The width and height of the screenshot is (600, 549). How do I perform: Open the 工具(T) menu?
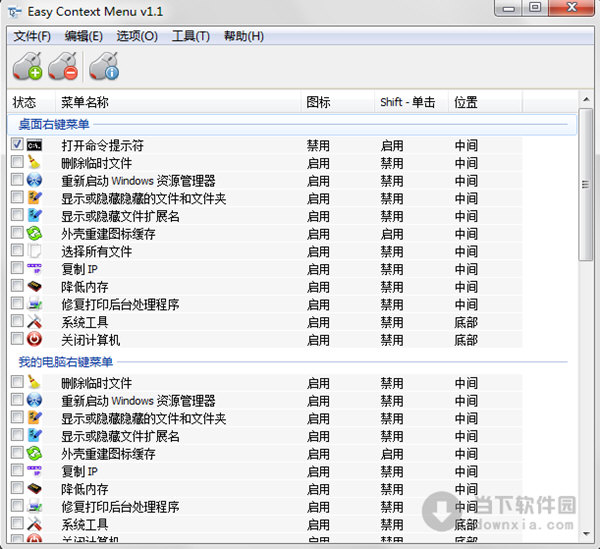pyautogui.click(x=191, y=36)
